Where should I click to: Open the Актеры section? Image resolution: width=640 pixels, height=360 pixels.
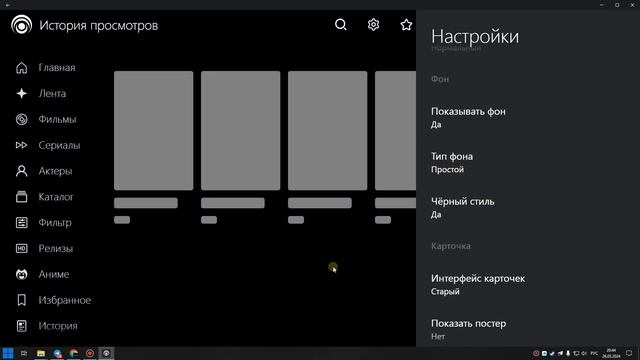54,171
